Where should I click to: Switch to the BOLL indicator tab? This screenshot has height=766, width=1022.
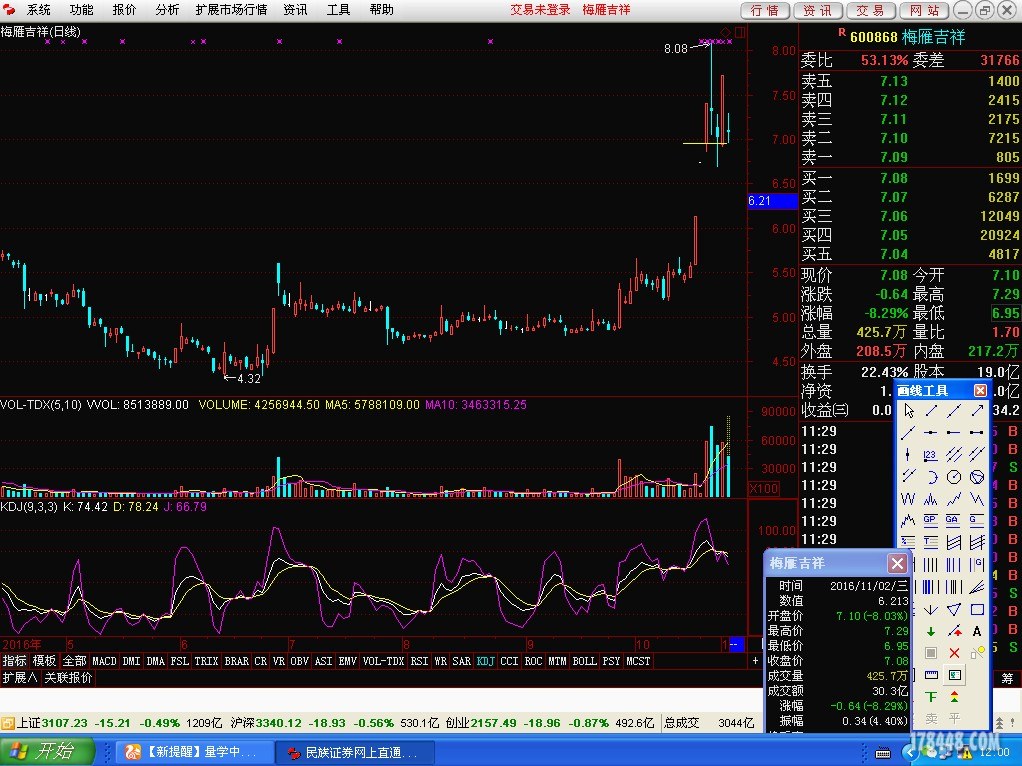click(x=585, y=661)
